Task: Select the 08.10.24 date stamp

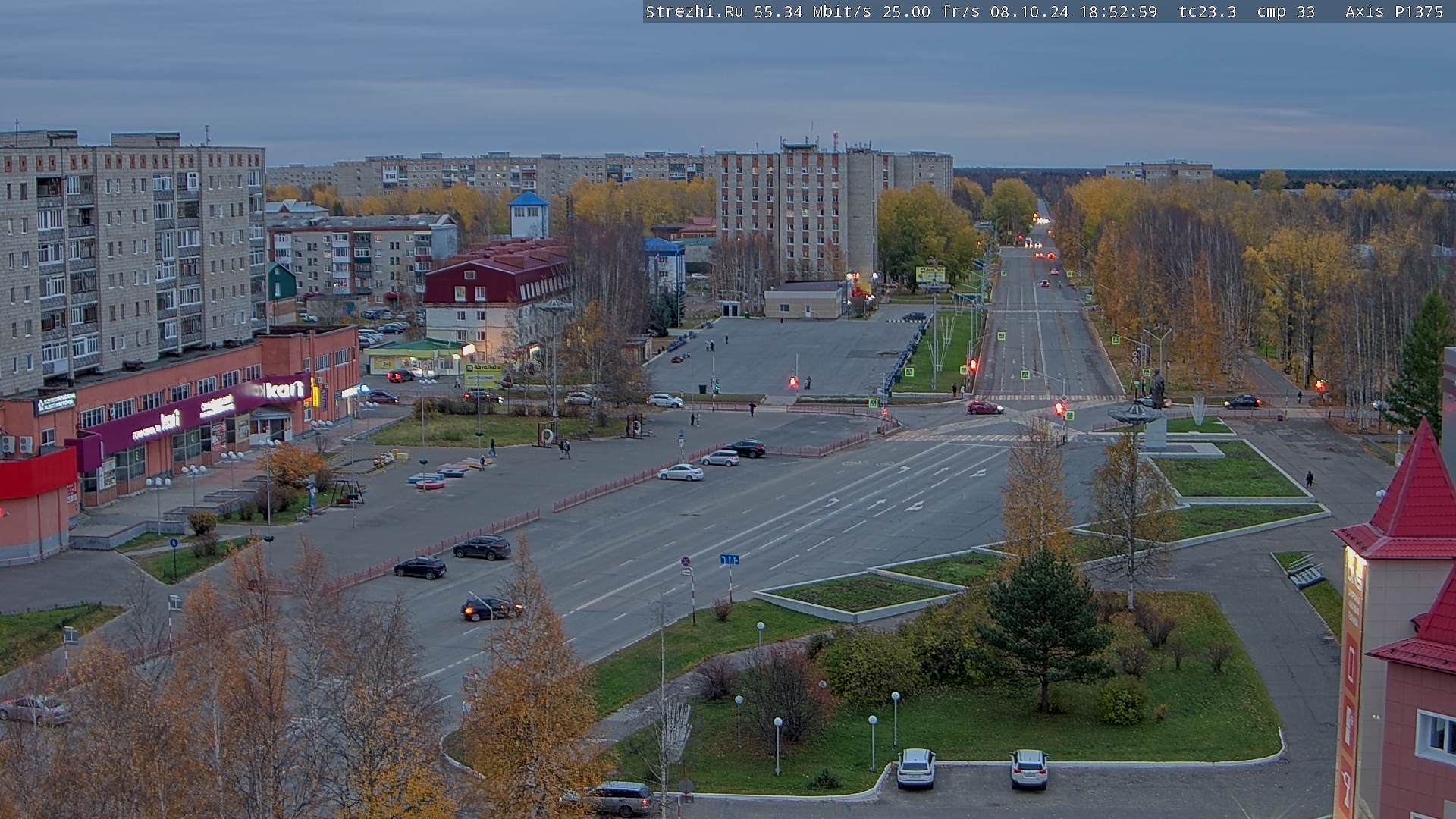Action: pyautogui.click(x=1029, y=11)
